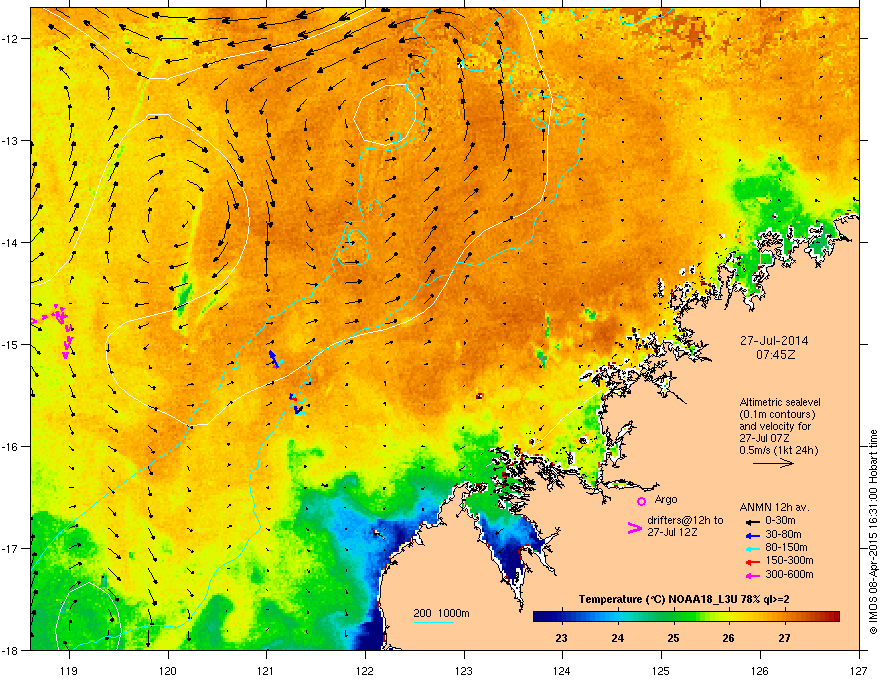
Task: Click the time label 07:45Z
Action: click(775, 355)
